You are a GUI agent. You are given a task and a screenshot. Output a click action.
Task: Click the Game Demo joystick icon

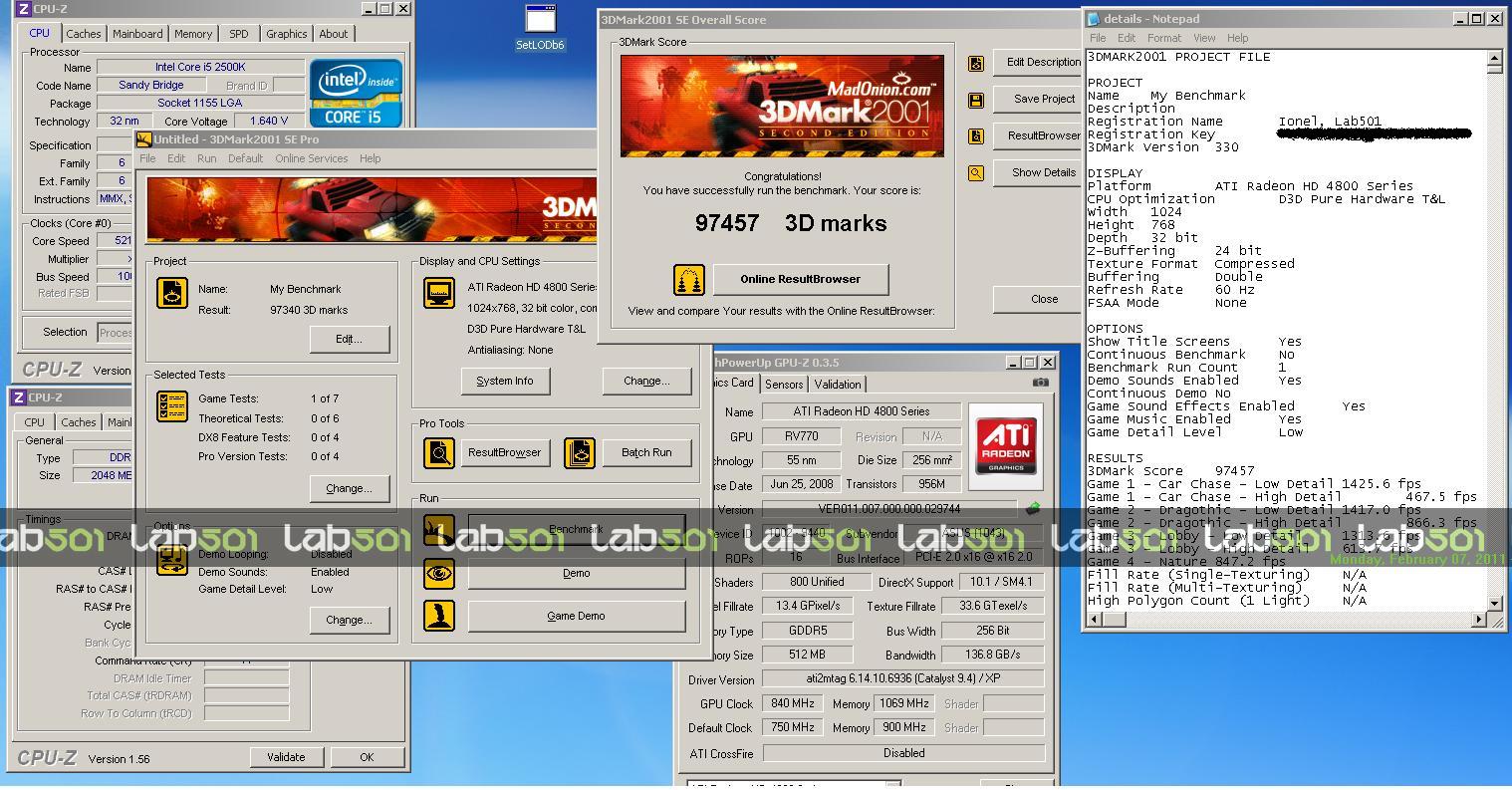(x=439, y=616)
